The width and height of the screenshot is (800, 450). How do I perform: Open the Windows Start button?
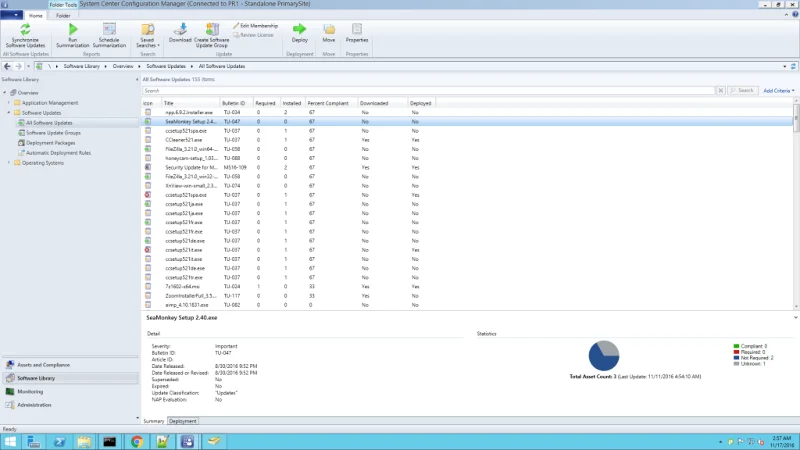10,441
